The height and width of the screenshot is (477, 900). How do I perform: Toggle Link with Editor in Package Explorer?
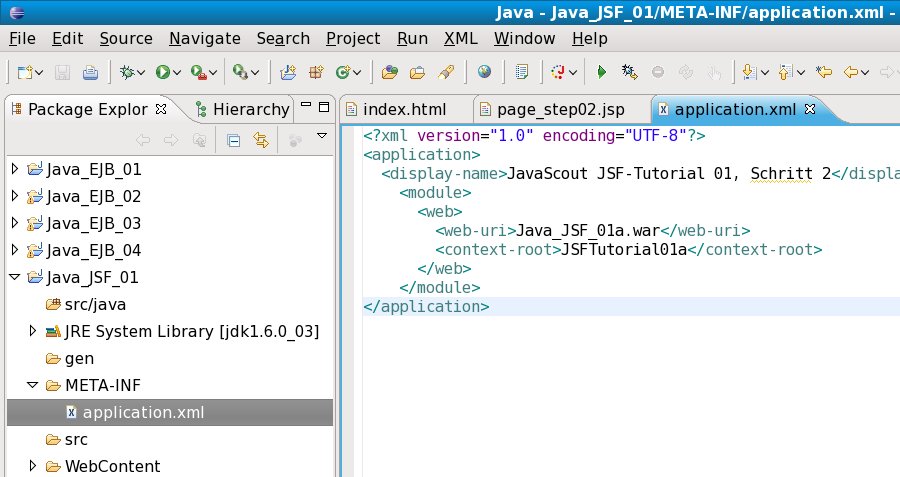click(x=261, y=139)
